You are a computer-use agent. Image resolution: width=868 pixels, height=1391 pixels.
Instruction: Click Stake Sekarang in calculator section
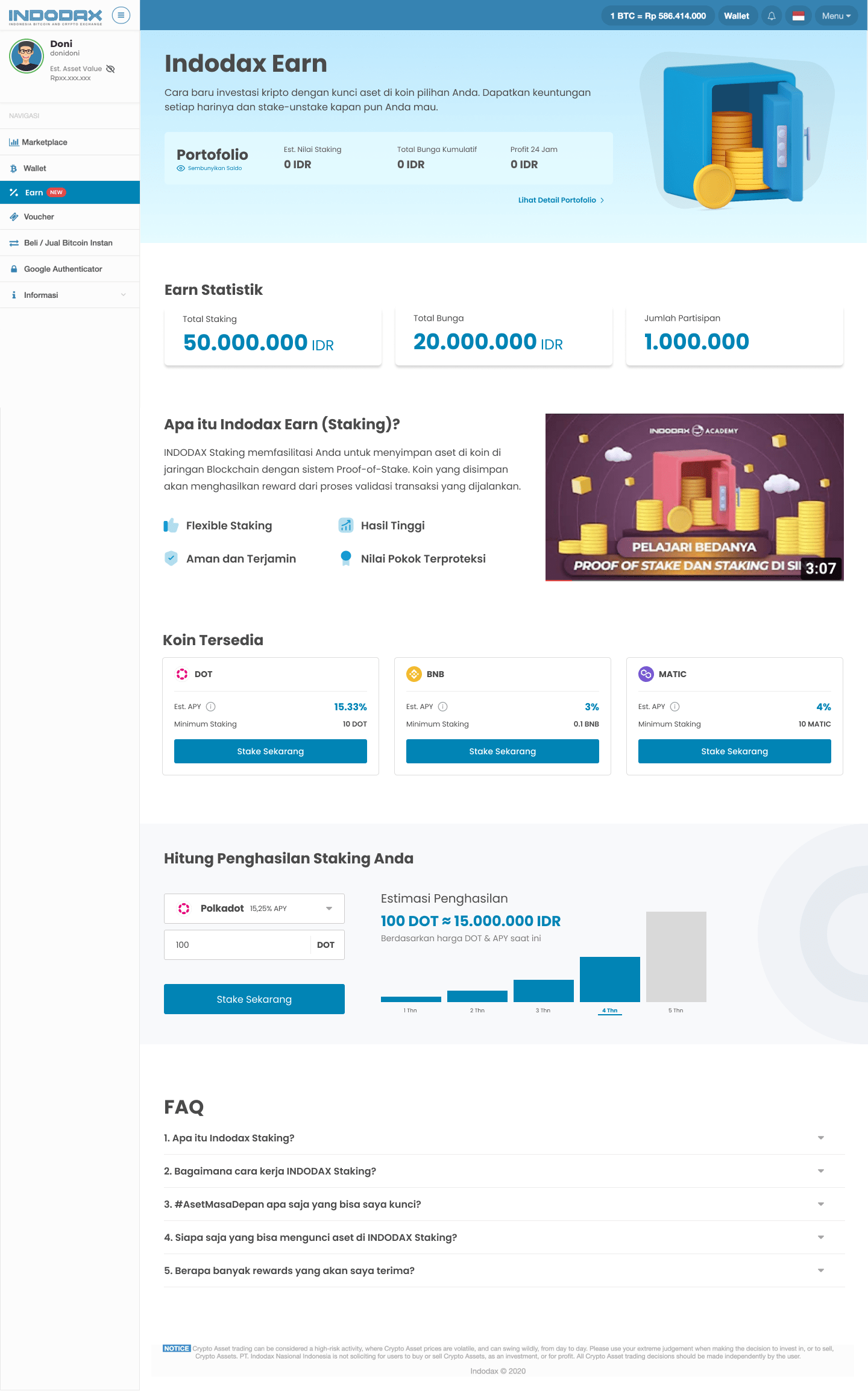tap(254, 999)
